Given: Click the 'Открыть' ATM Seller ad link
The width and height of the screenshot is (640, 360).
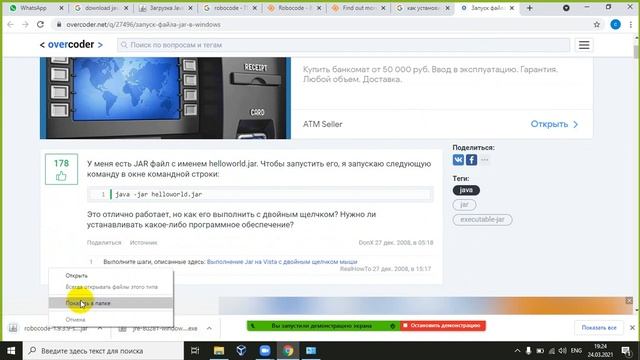Looking at the screenshot, I should 554,124.
